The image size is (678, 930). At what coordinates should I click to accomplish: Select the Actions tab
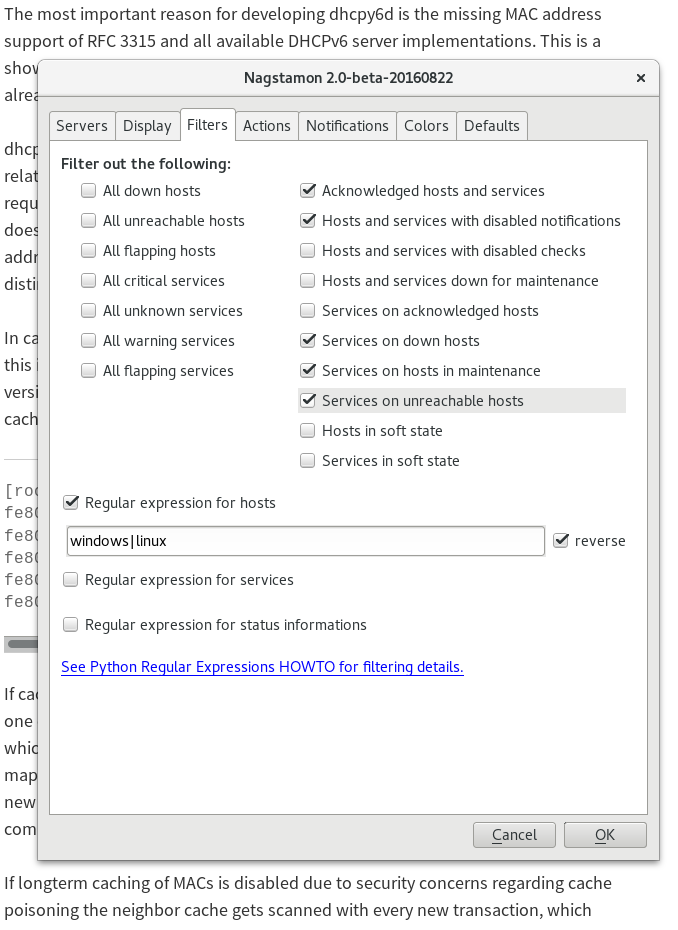click(x=267, y=126)
